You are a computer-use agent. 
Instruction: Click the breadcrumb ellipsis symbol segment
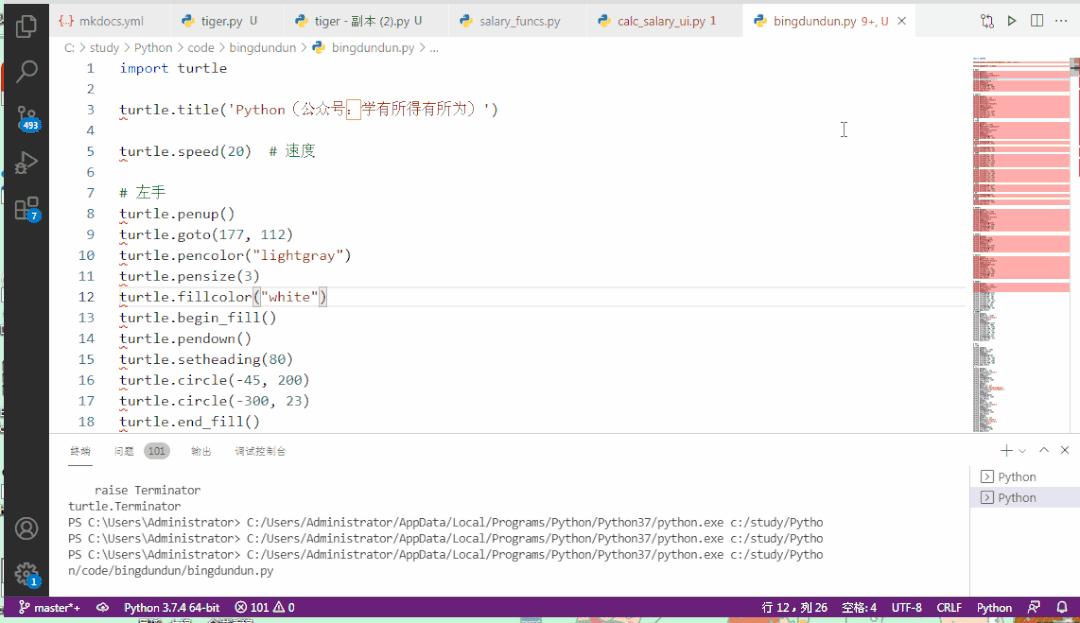click(x=434, y=48)
